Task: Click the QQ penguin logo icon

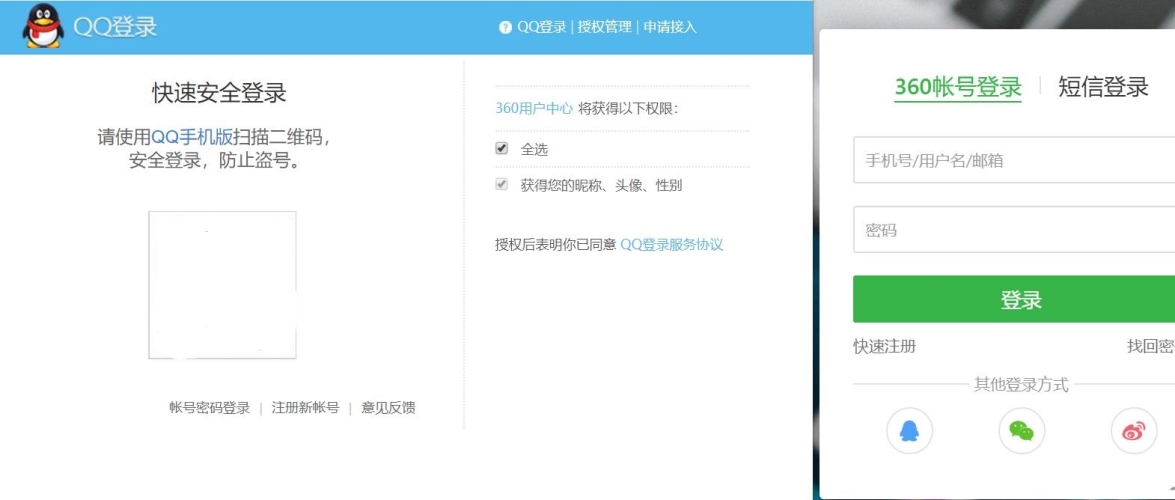Action: coord(43,26)
